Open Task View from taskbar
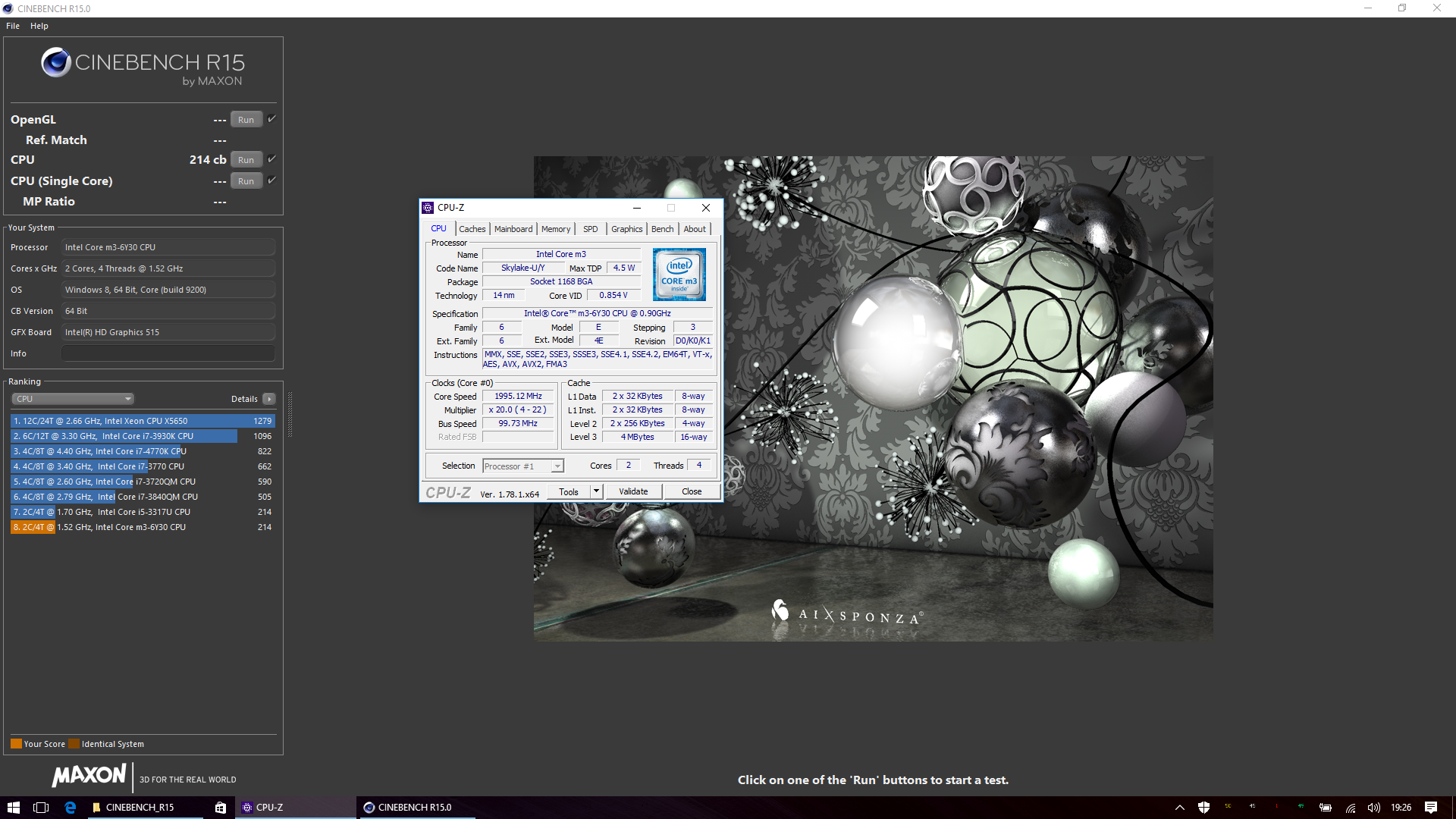 click(41, 808)
